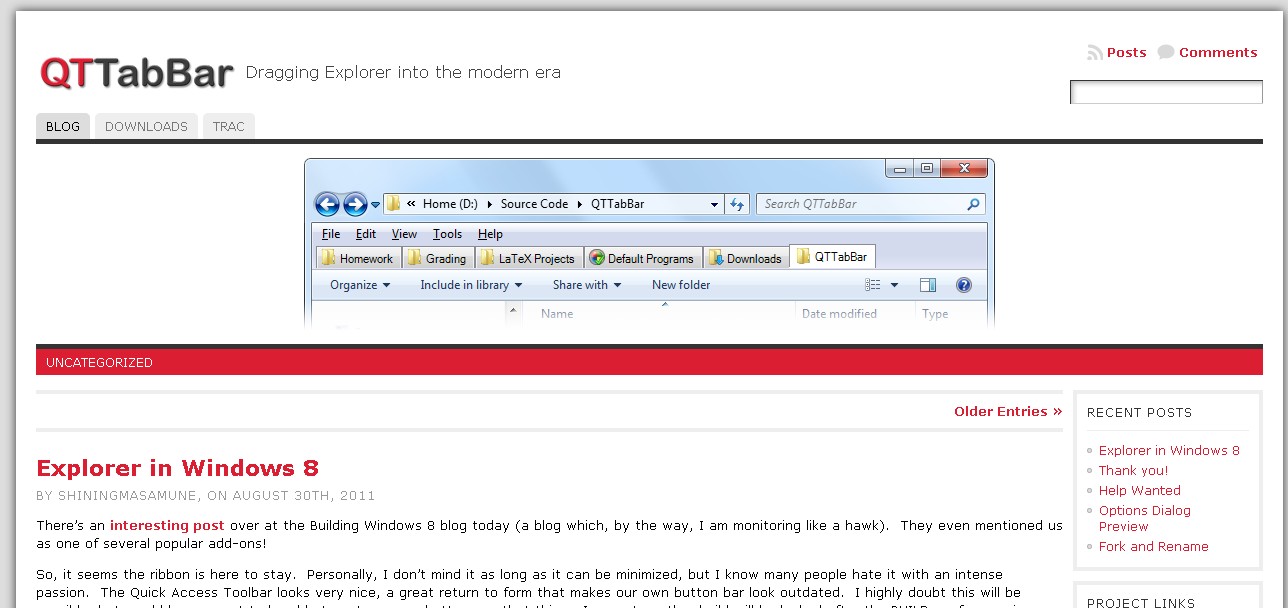Click the folder icon in banner address bar
The width and height of the screenshot is (1288, 608).
click(393, 204)
